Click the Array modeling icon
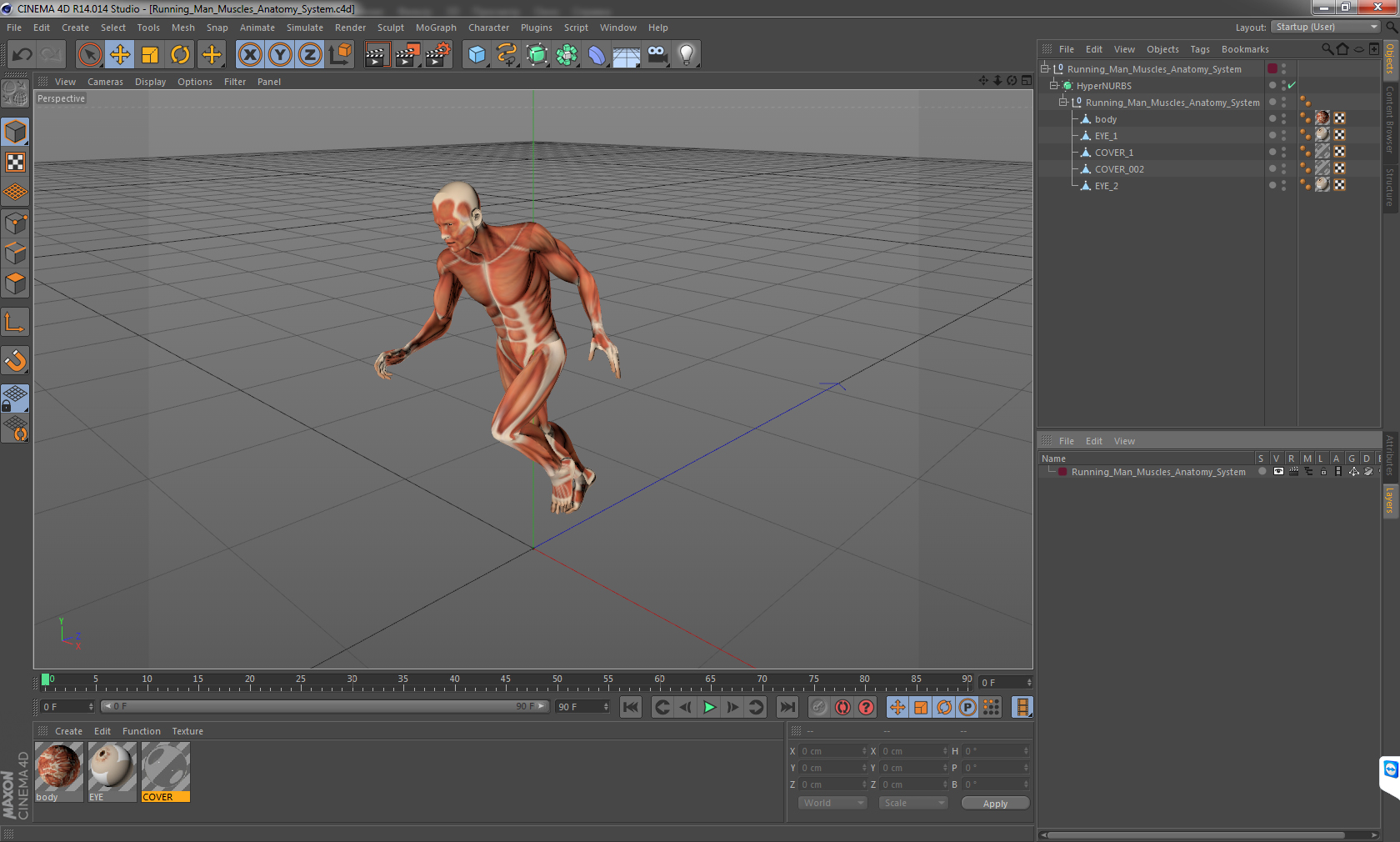The height and width of the screenshot is (842, 1400). [567, 55]
